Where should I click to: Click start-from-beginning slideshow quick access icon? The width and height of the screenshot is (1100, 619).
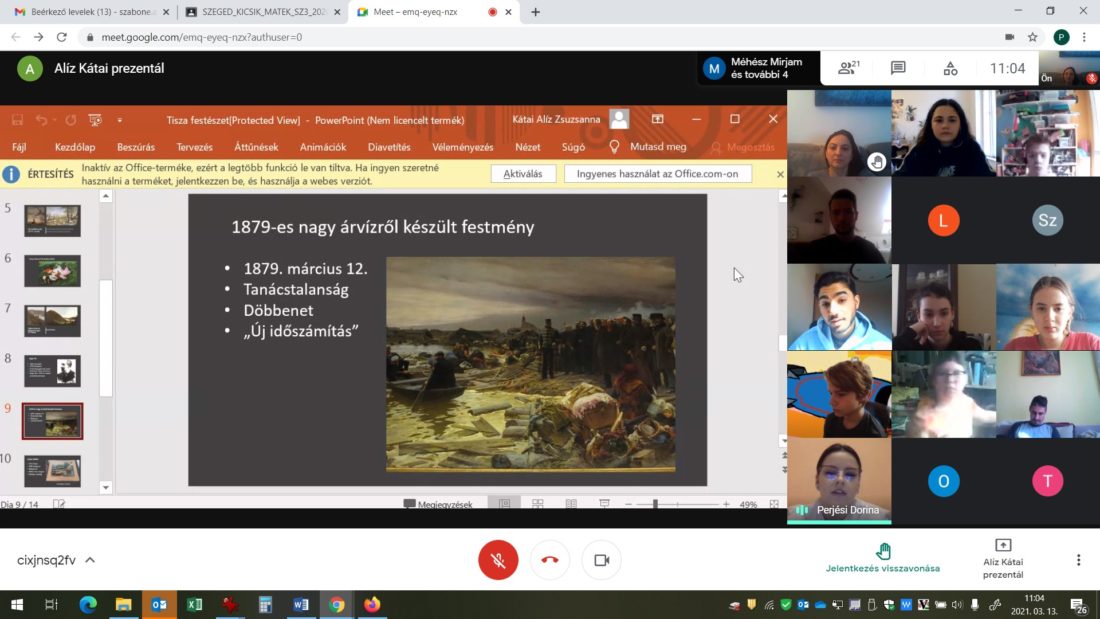(x=95, y=120)
